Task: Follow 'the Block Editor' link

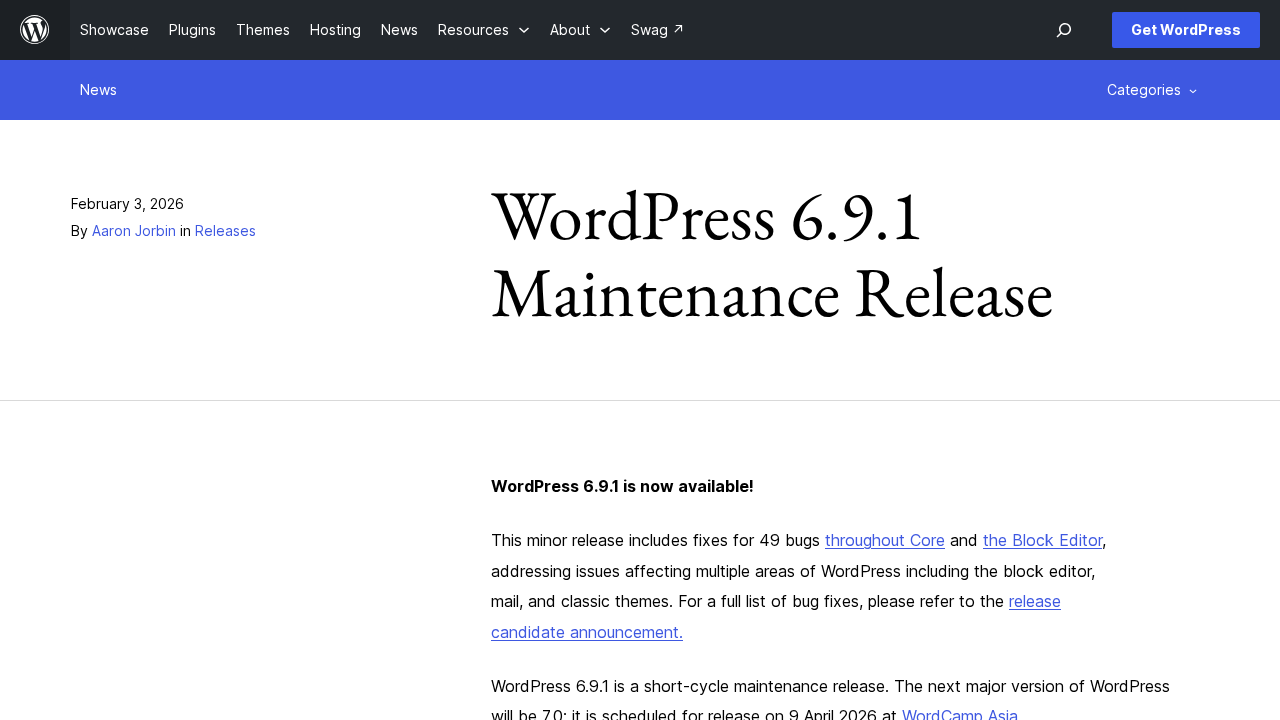Action: click(1042, 540)
